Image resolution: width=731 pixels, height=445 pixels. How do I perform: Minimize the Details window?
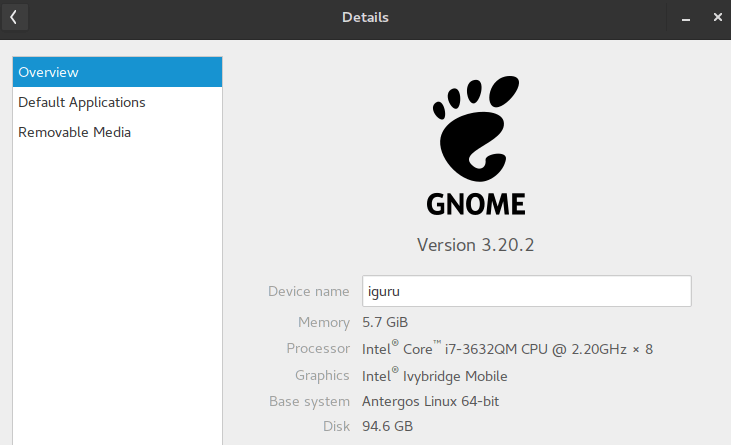686,18
